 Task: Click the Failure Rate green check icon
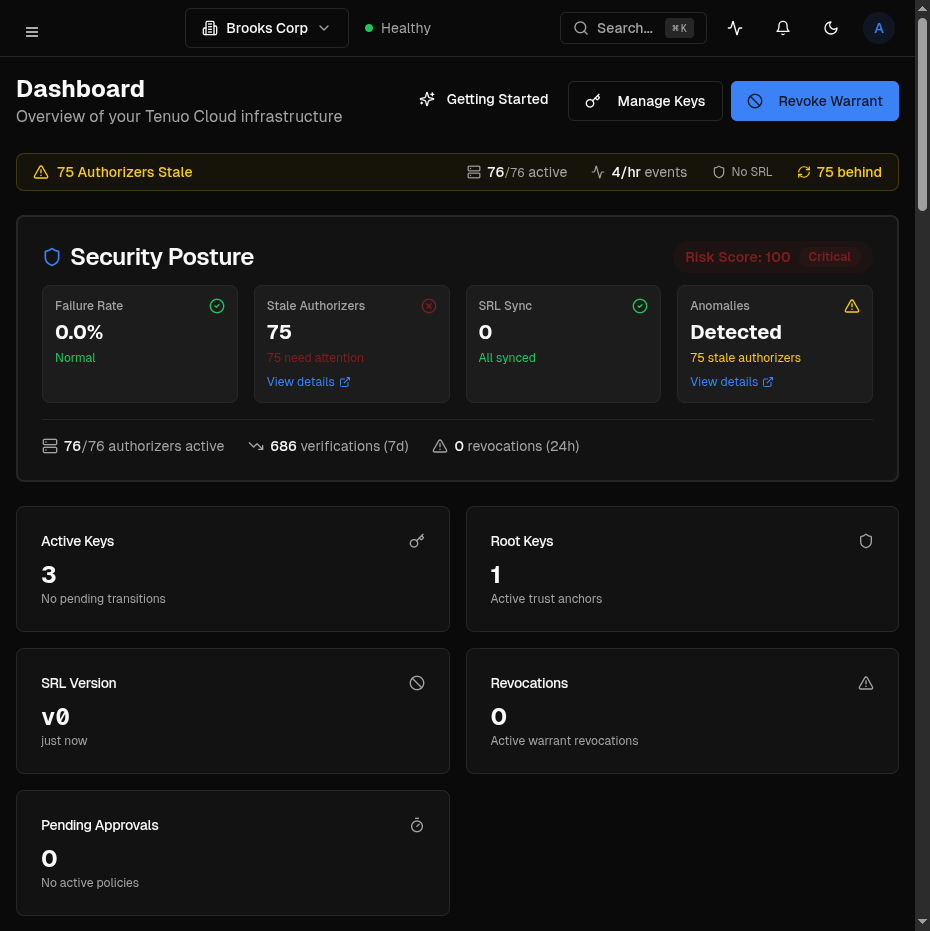(x=217, y=306)
